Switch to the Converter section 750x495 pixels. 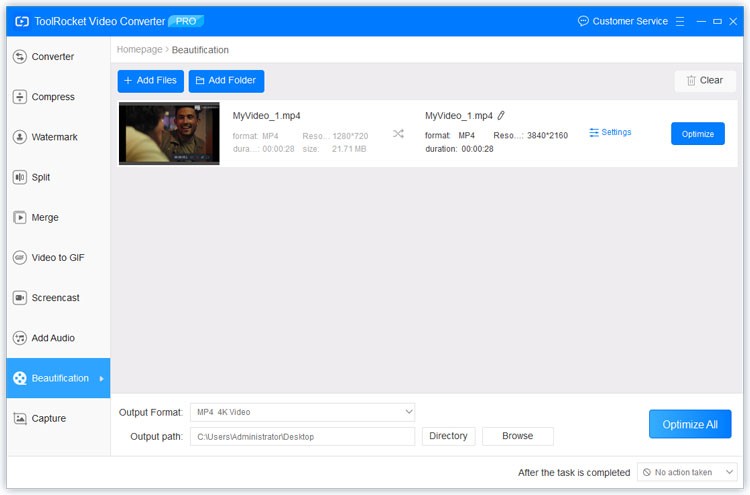point(58,57)
